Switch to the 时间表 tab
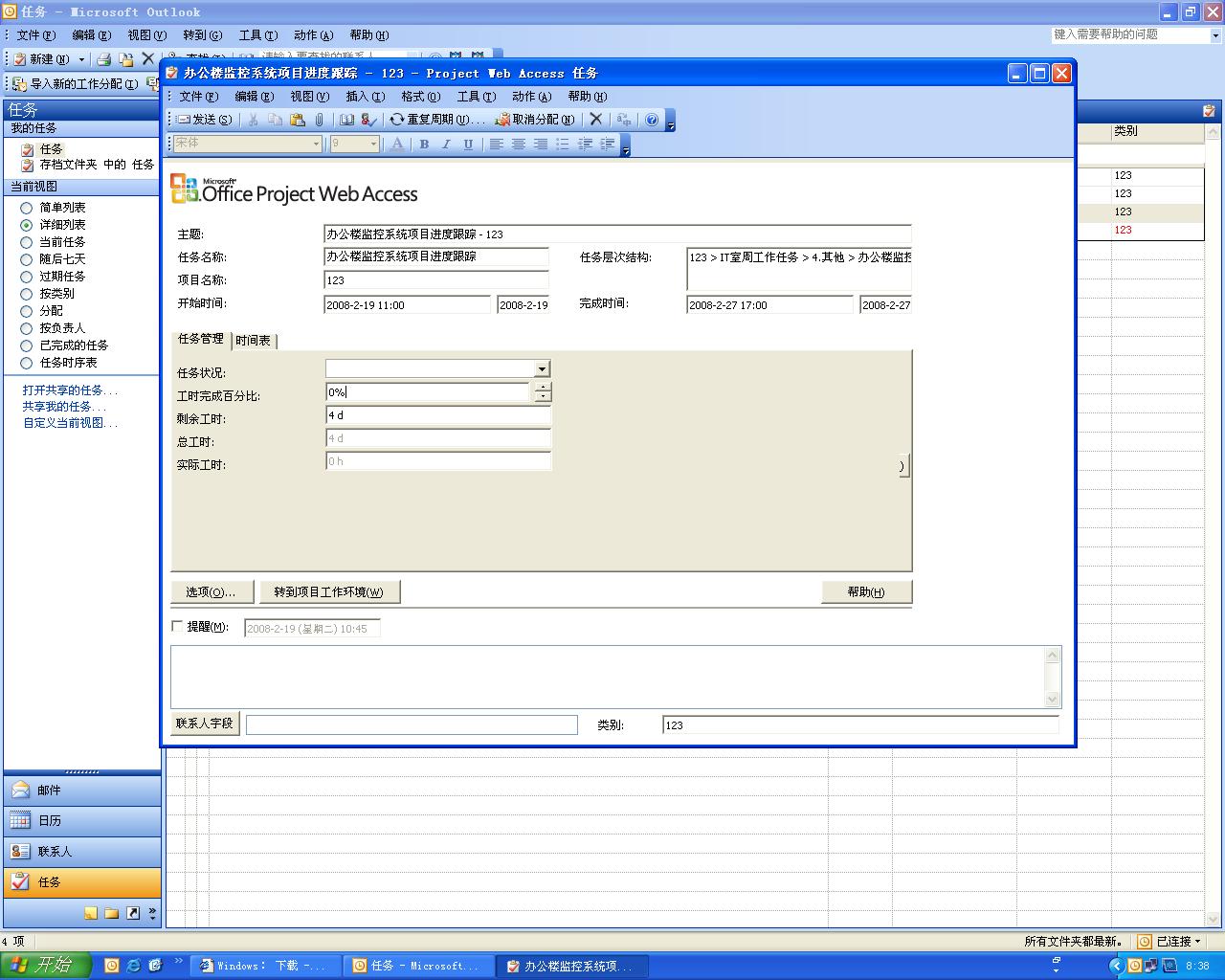This screenshot has width=1225, height=980. coord(254,341)
